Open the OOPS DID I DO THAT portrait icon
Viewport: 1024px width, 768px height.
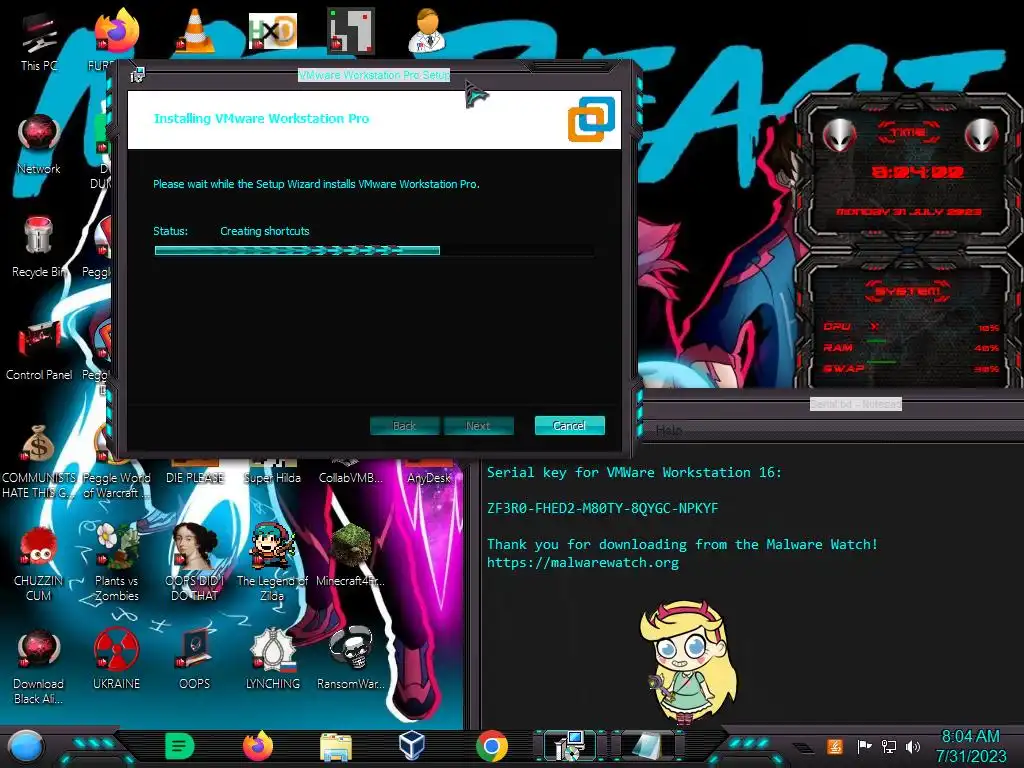point(195,563)
